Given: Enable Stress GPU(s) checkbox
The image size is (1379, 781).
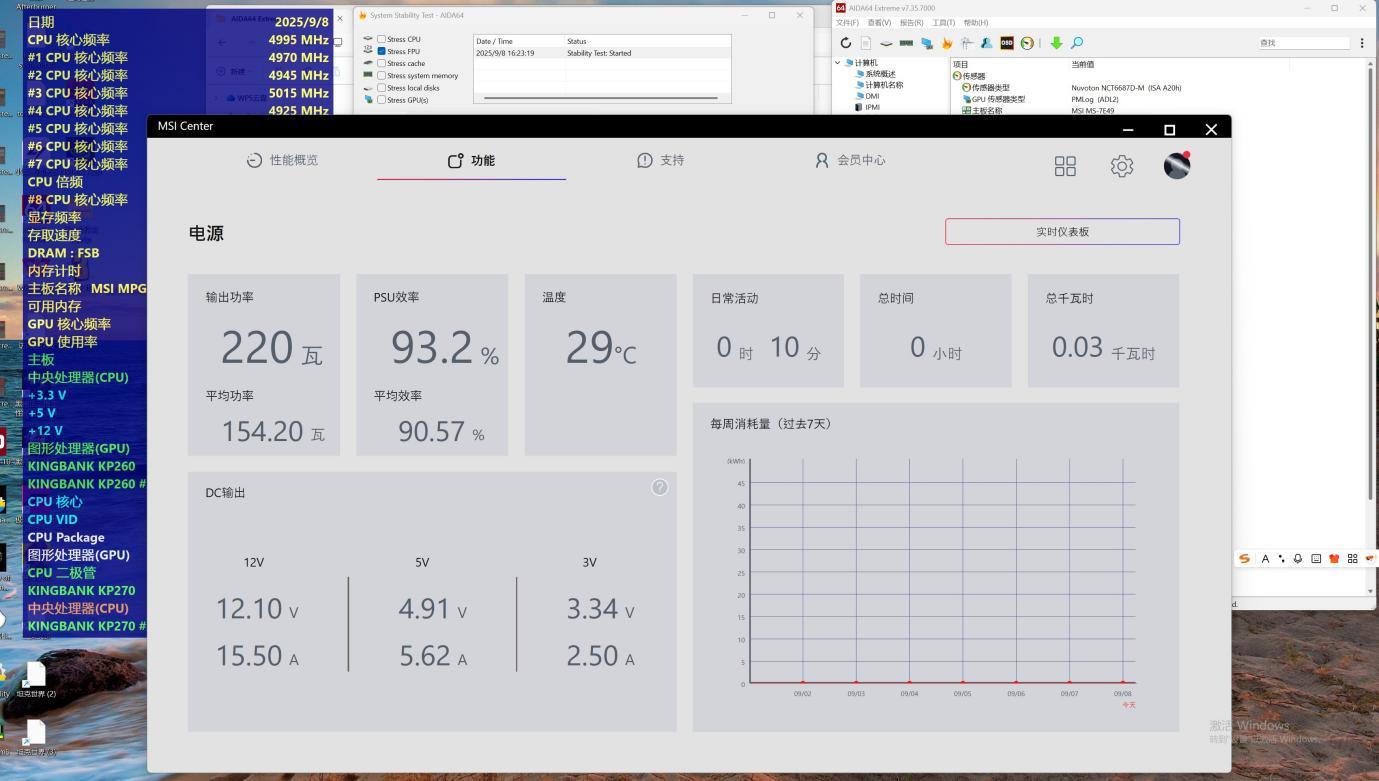Looking at the screenshot, I should [x=381, y=100].
